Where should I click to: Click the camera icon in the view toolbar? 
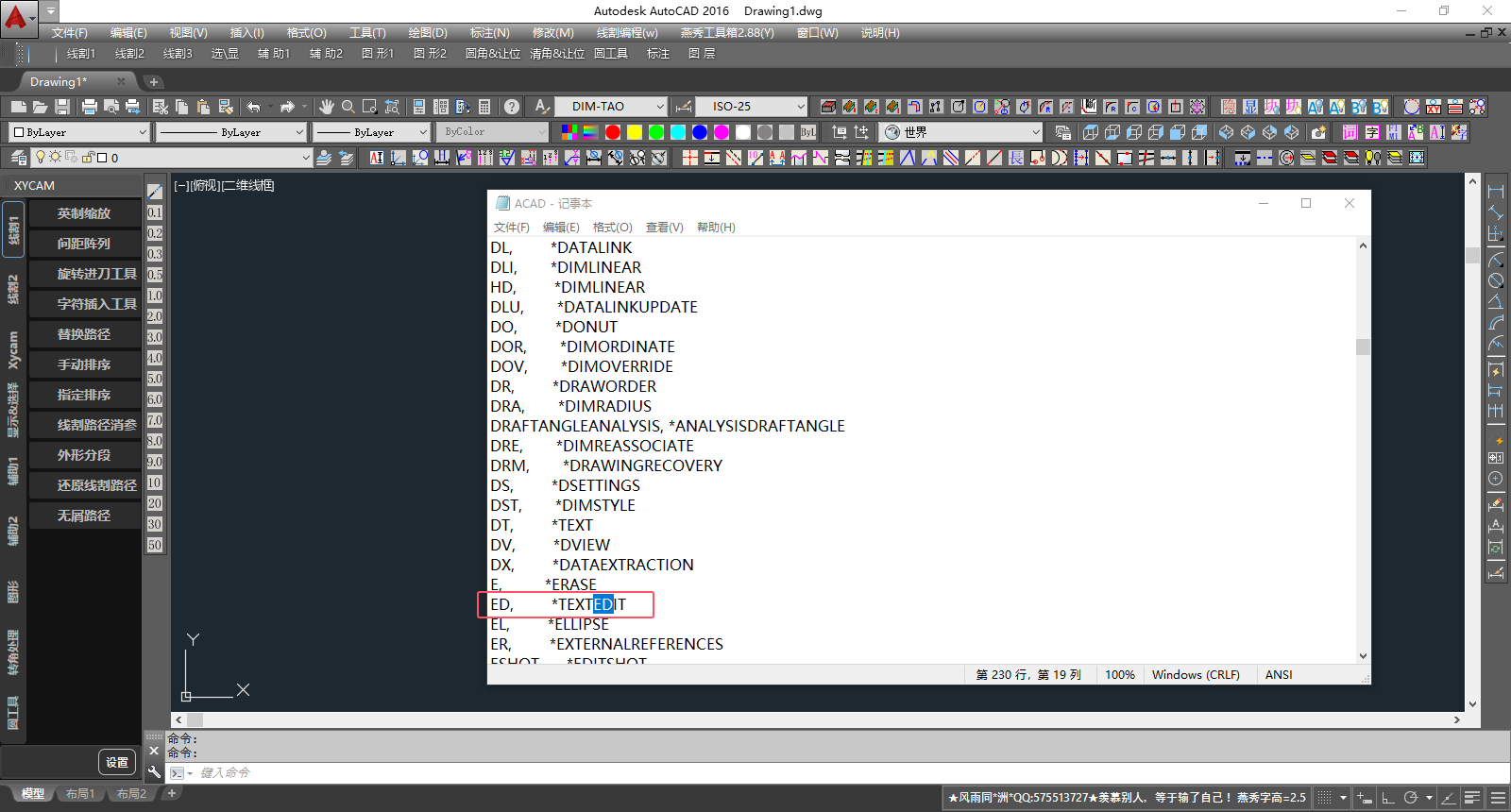pyautogui.click(x=1318, y=132)
